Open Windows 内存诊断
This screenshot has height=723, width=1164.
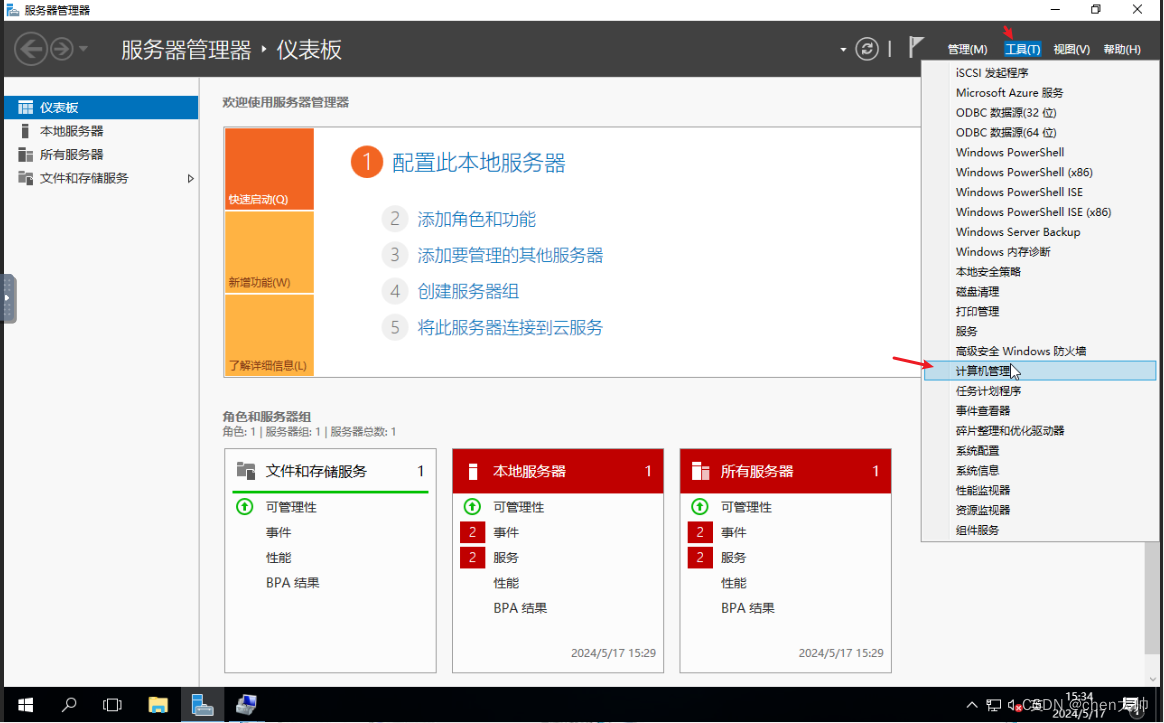tap(1039, 252)
